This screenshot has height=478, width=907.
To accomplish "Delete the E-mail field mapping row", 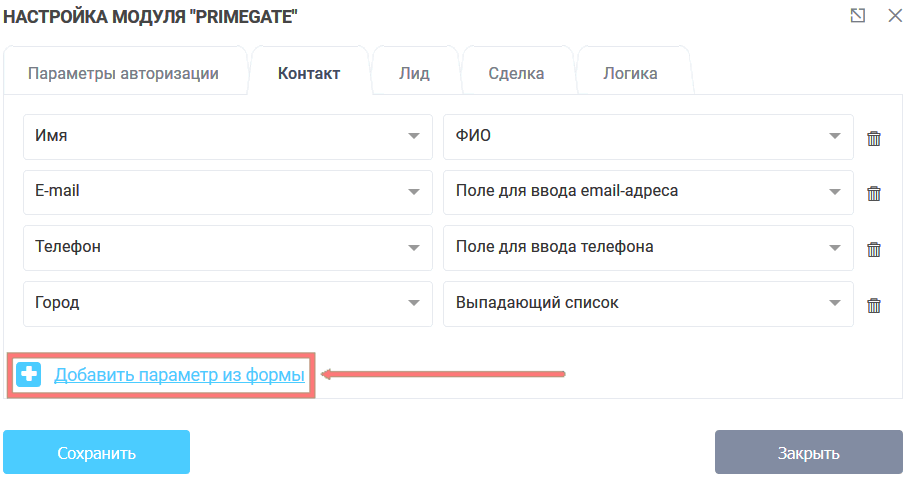I will point(873,193).
